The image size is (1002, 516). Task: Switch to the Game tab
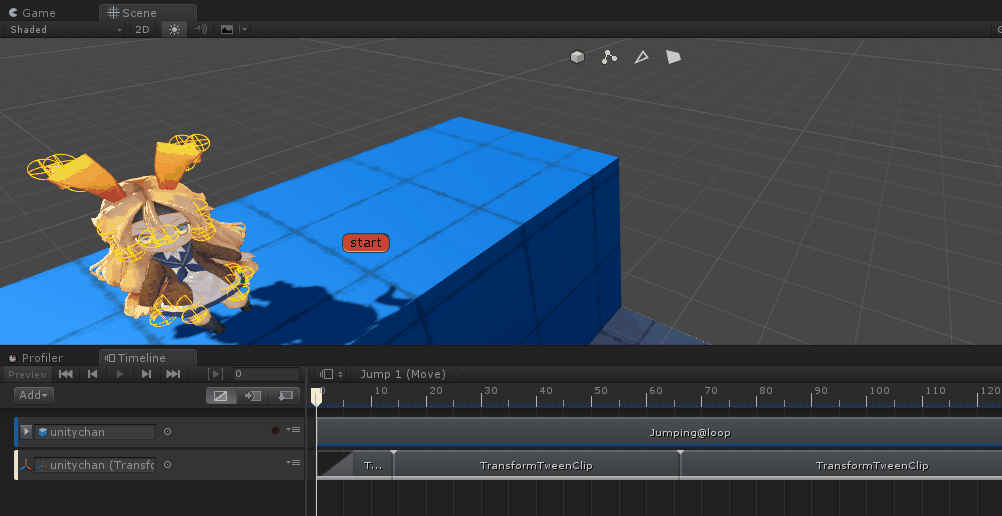click(x=32, y=12)
